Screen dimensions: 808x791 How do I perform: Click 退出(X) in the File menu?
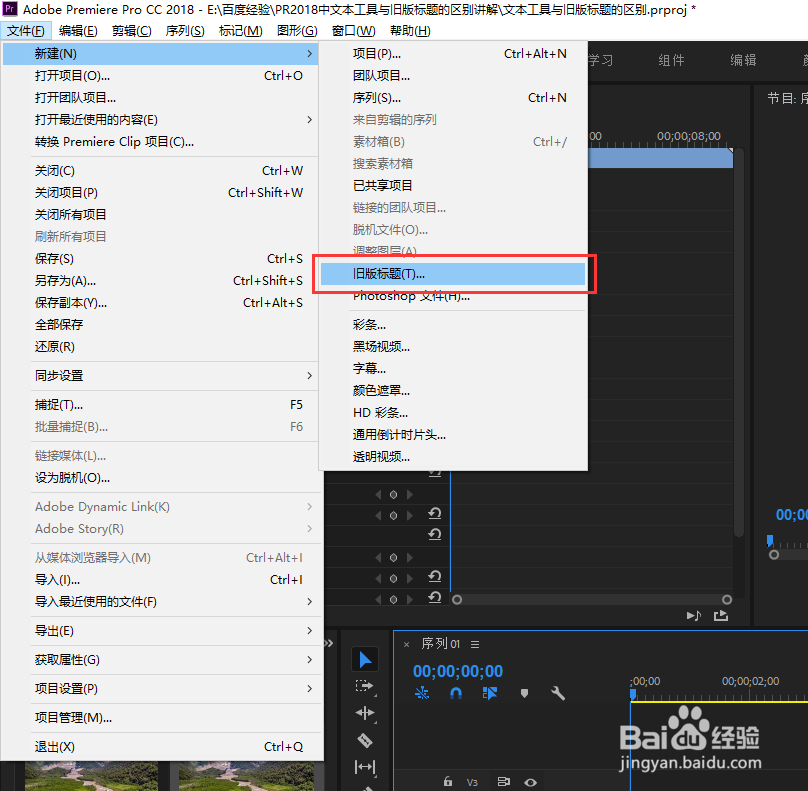click(x=160, y=747)
